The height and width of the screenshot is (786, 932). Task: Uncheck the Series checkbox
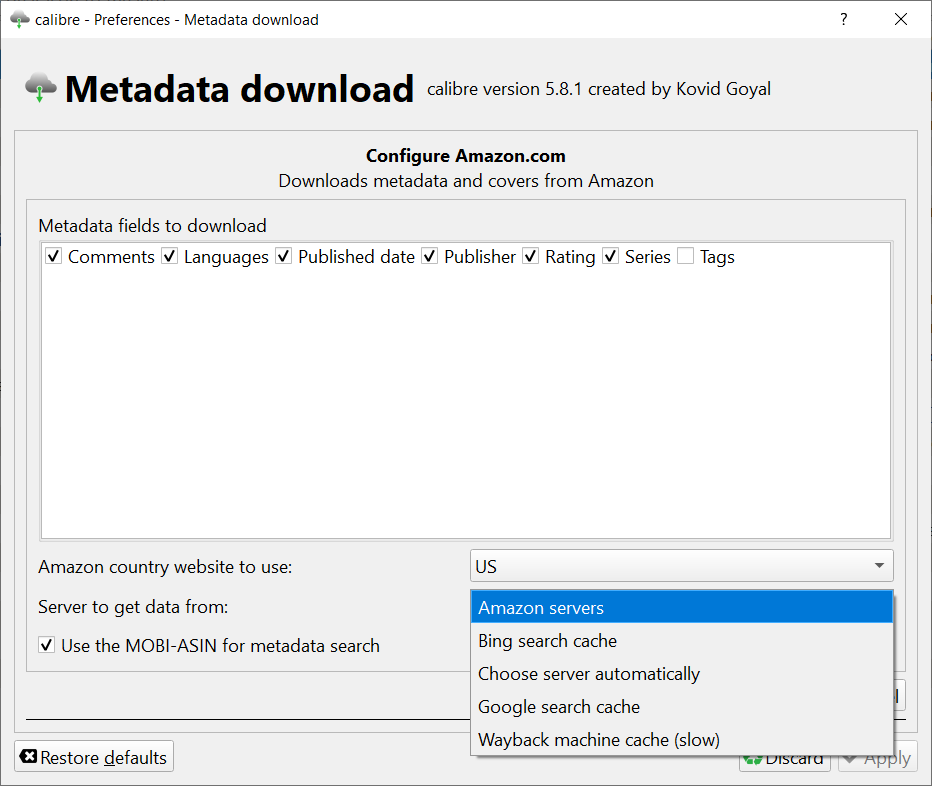[611, 257]
